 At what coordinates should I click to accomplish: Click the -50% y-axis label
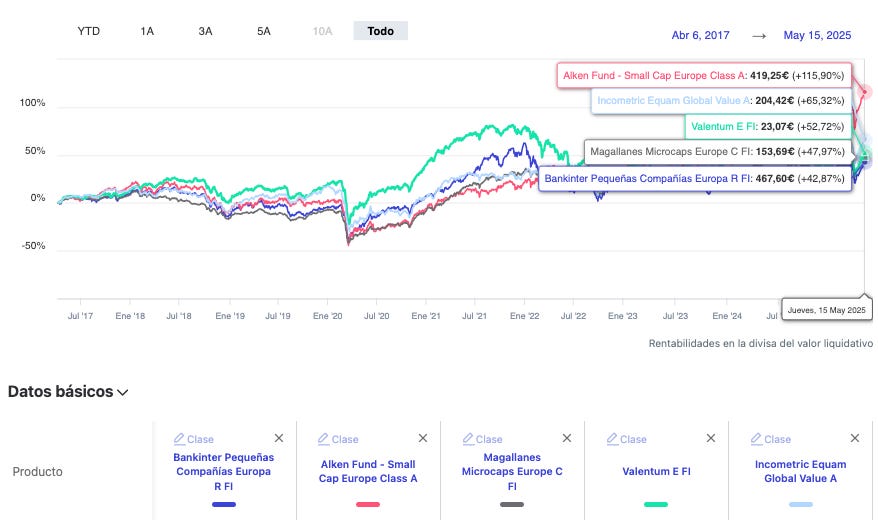pos(34,246)
